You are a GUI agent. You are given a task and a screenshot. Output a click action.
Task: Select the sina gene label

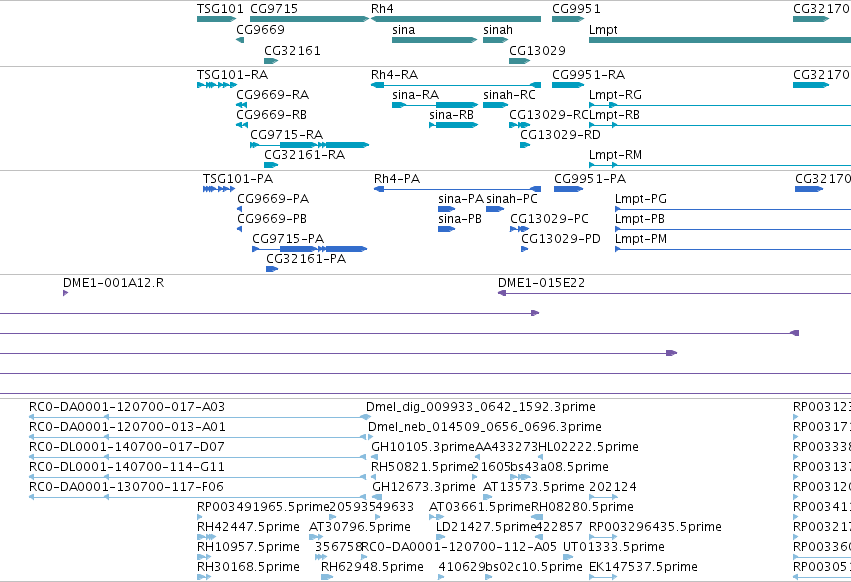click(404, 29)
